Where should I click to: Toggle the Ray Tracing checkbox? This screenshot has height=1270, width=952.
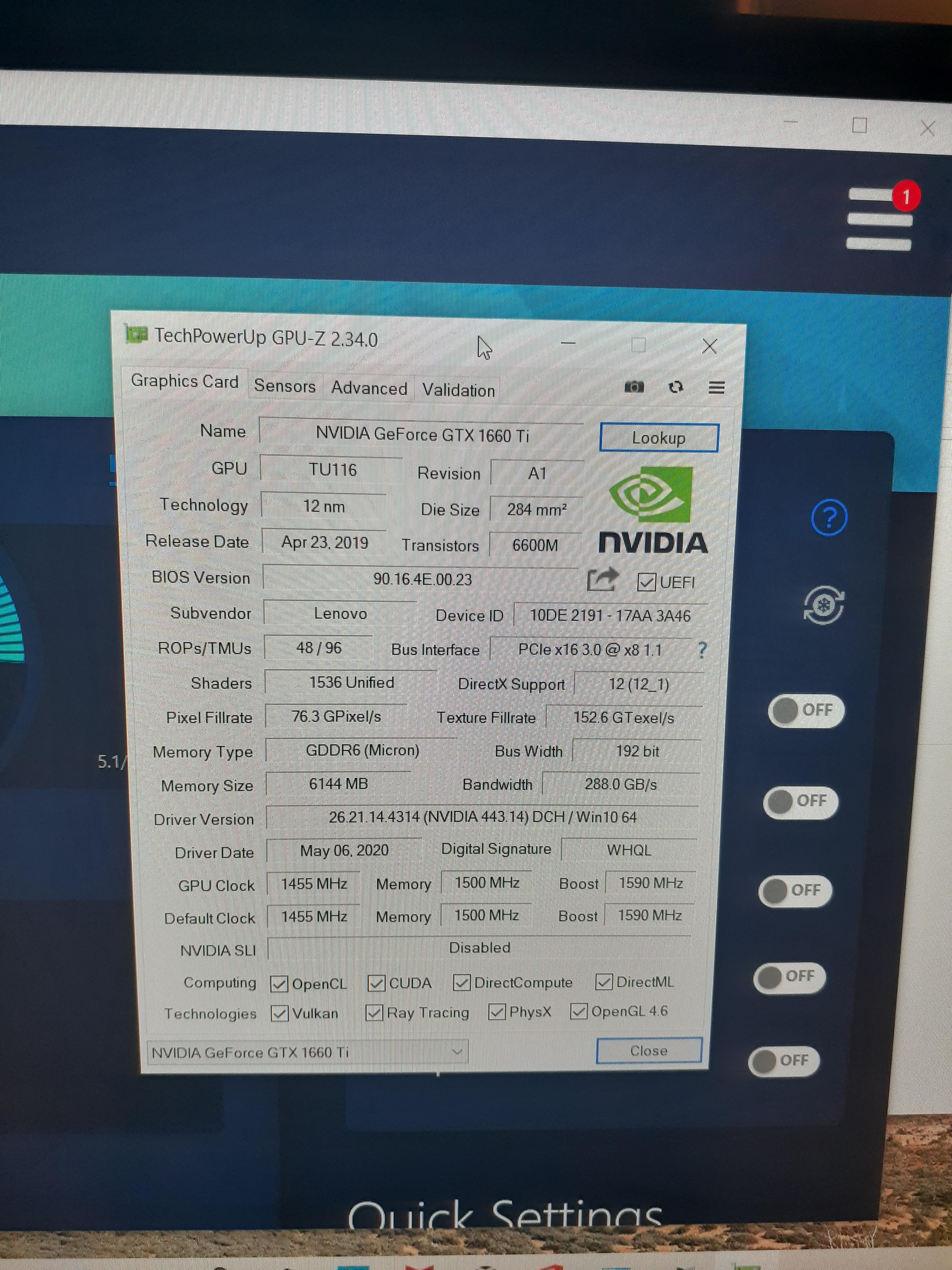coord(374,1012)
